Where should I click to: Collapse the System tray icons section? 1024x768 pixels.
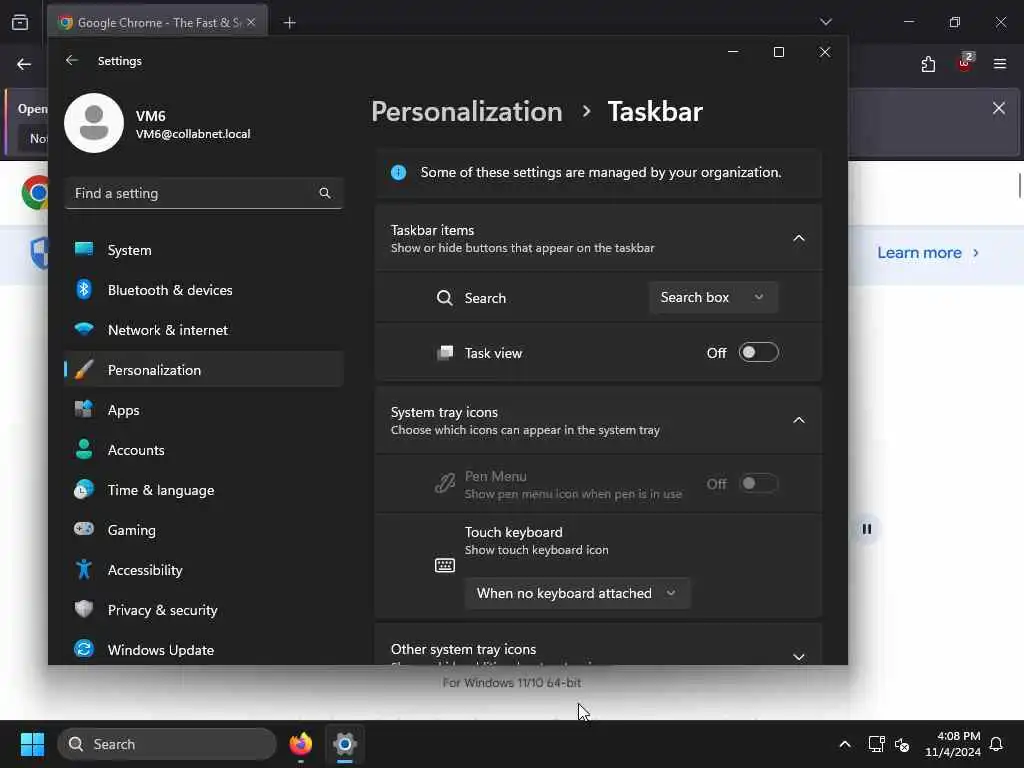[x=799, y=420]
